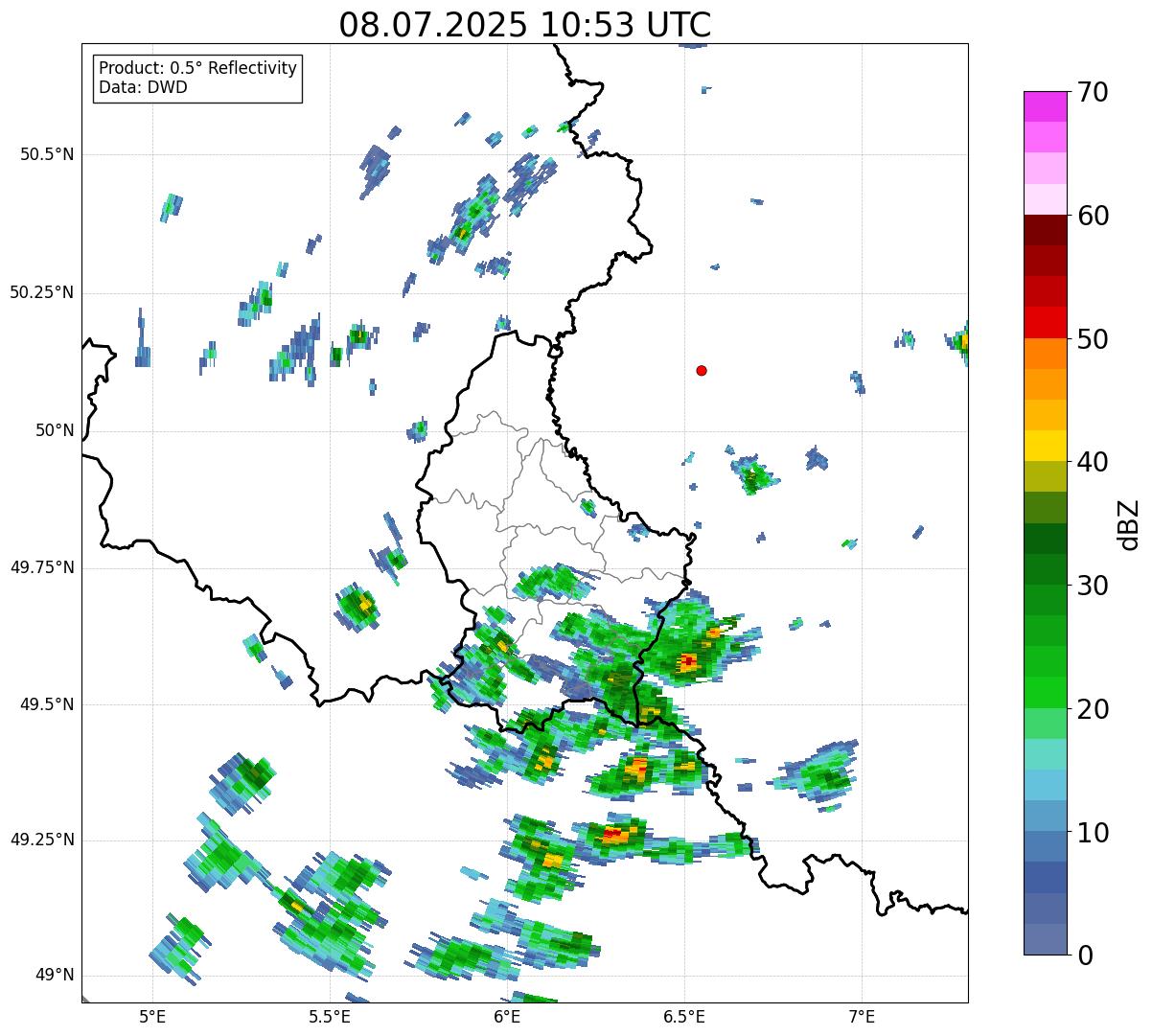
Task: Click the colorbar tick label 70
Action: 1093,92
